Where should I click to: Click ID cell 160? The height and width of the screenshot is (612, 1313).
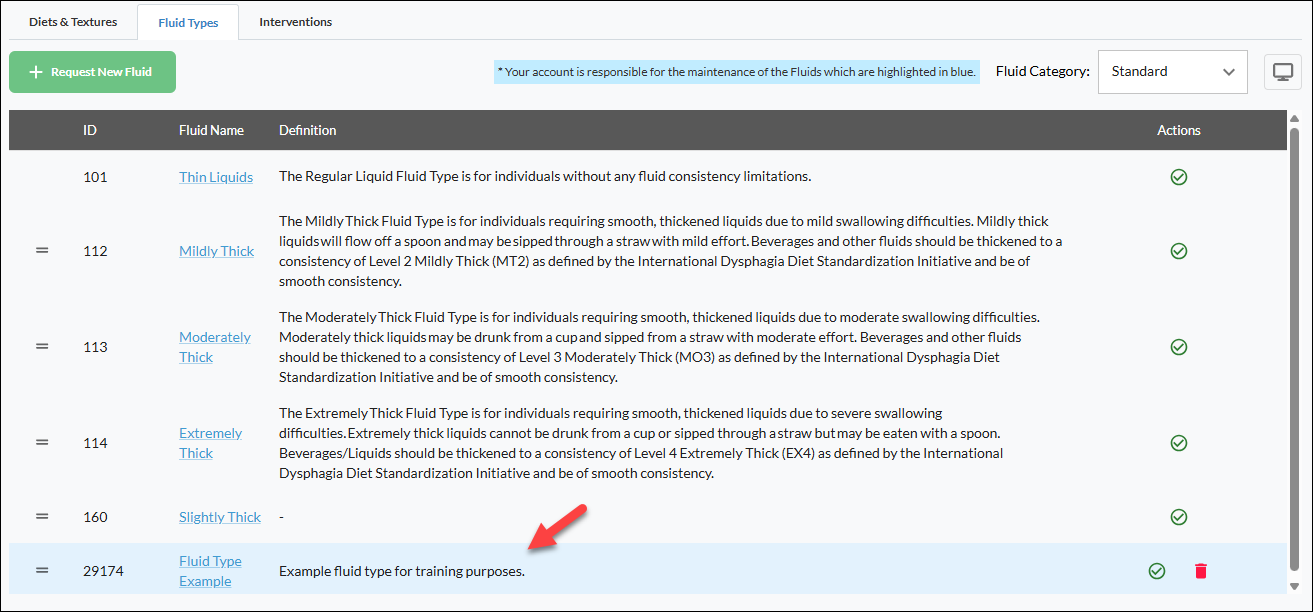95,517
